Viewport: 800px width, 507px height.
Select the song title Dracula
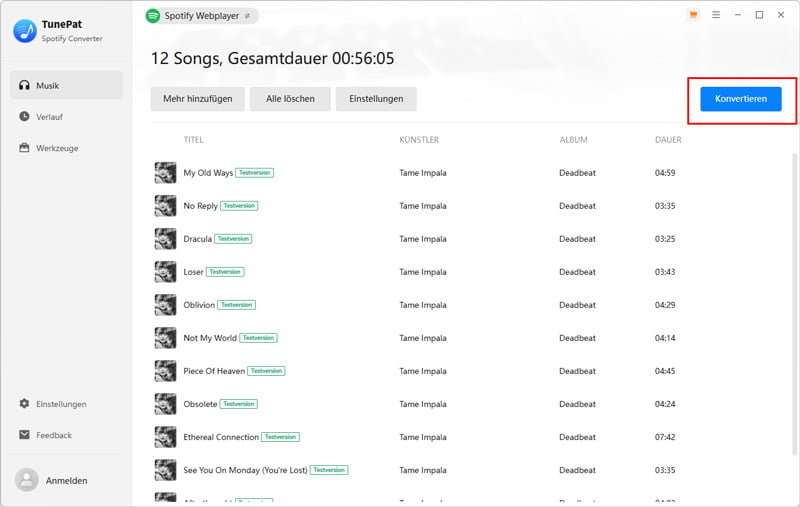click(197, 239)
